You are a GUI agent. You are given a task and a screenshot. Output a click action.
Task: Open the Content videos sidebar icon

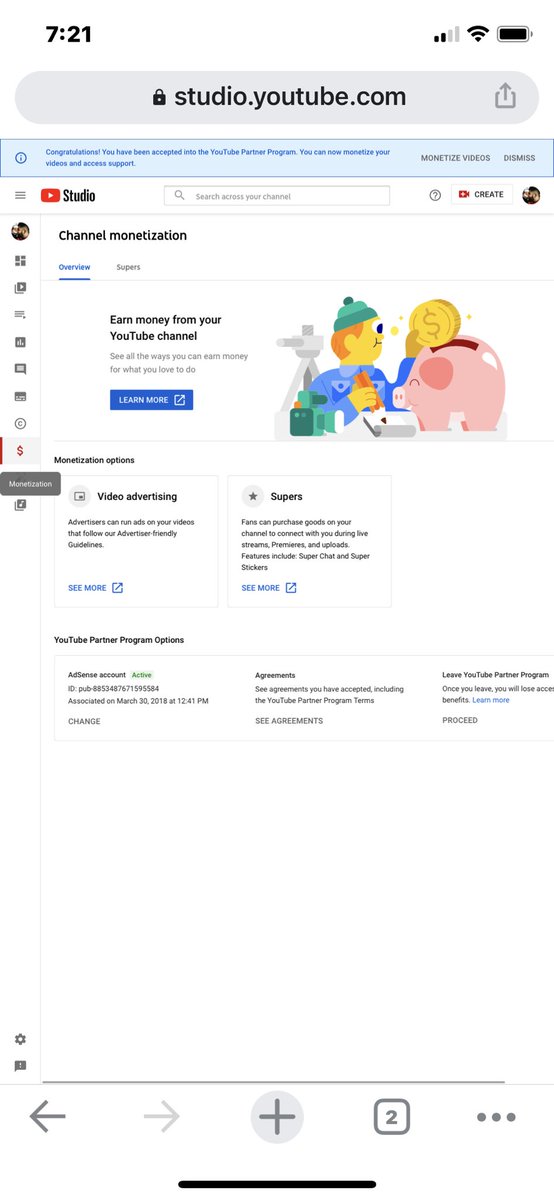point(20,288)
